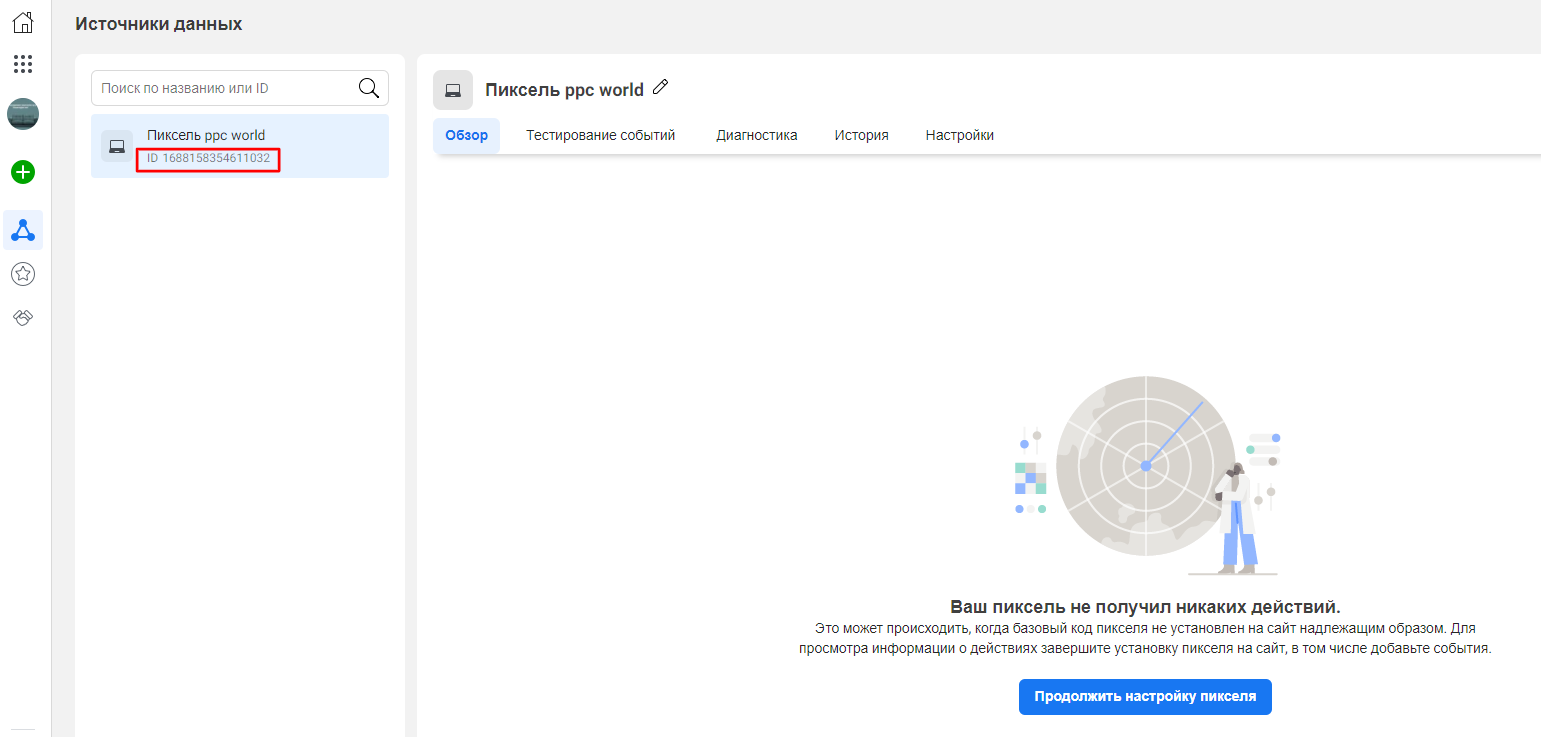Click the radar illustration in empty state
Screen dimensions: 1541x737
[1146, 466]
